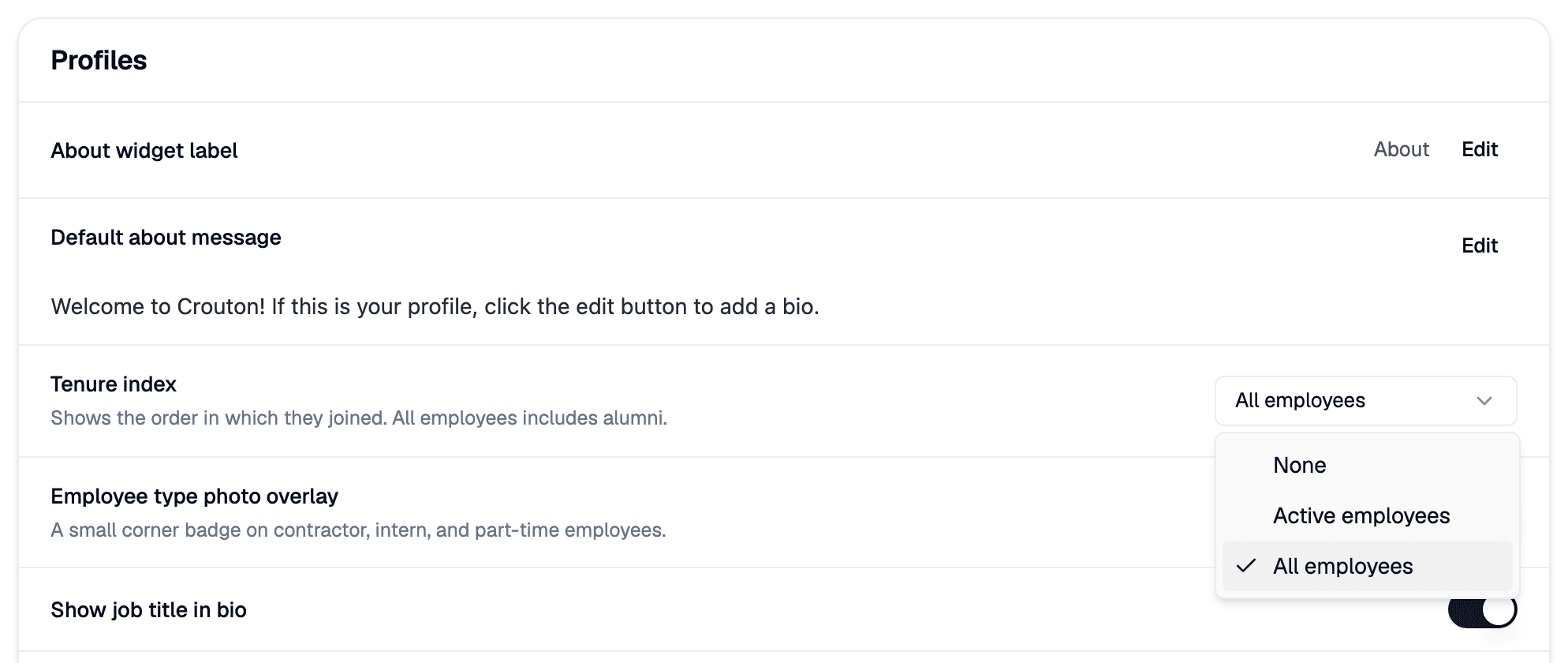Choose Active employees option

[x=1367, y=515]
